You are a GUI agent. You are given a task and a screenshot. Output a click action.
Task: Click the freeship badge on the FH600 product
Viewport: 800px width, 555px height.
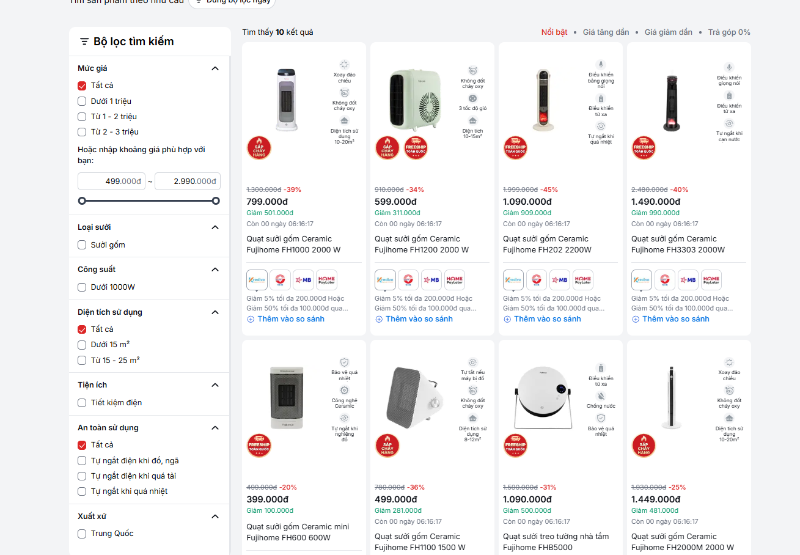click(x=259, y=445)
